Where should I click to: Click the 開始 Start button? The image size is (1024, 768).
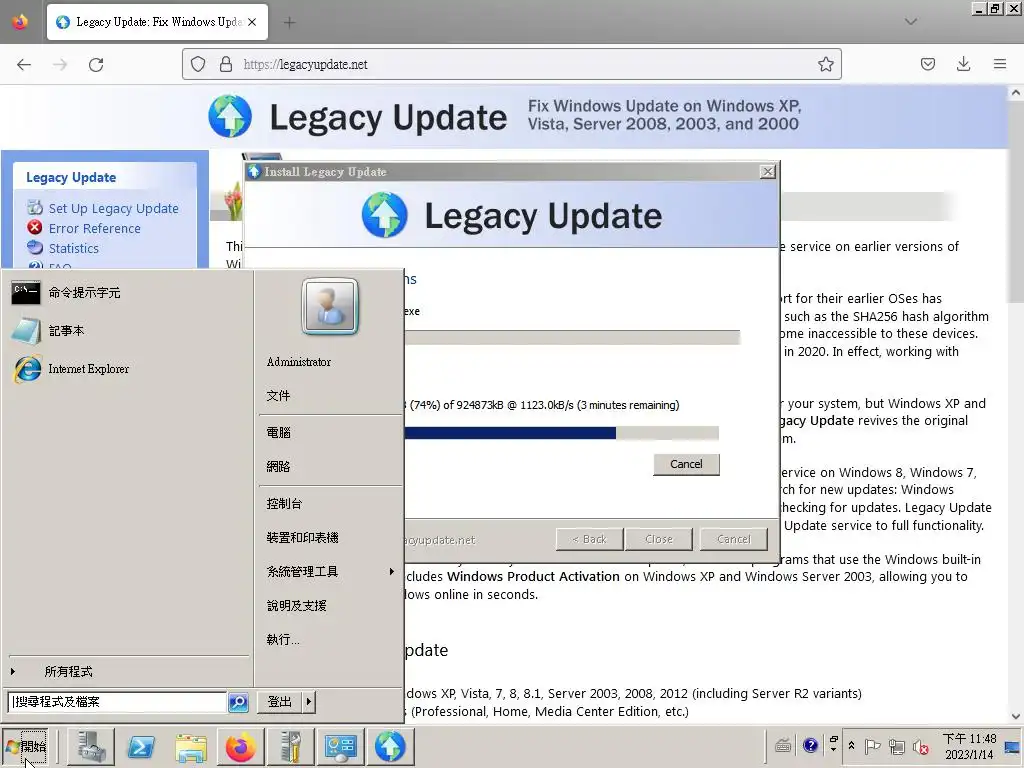(x=26, y=746)
